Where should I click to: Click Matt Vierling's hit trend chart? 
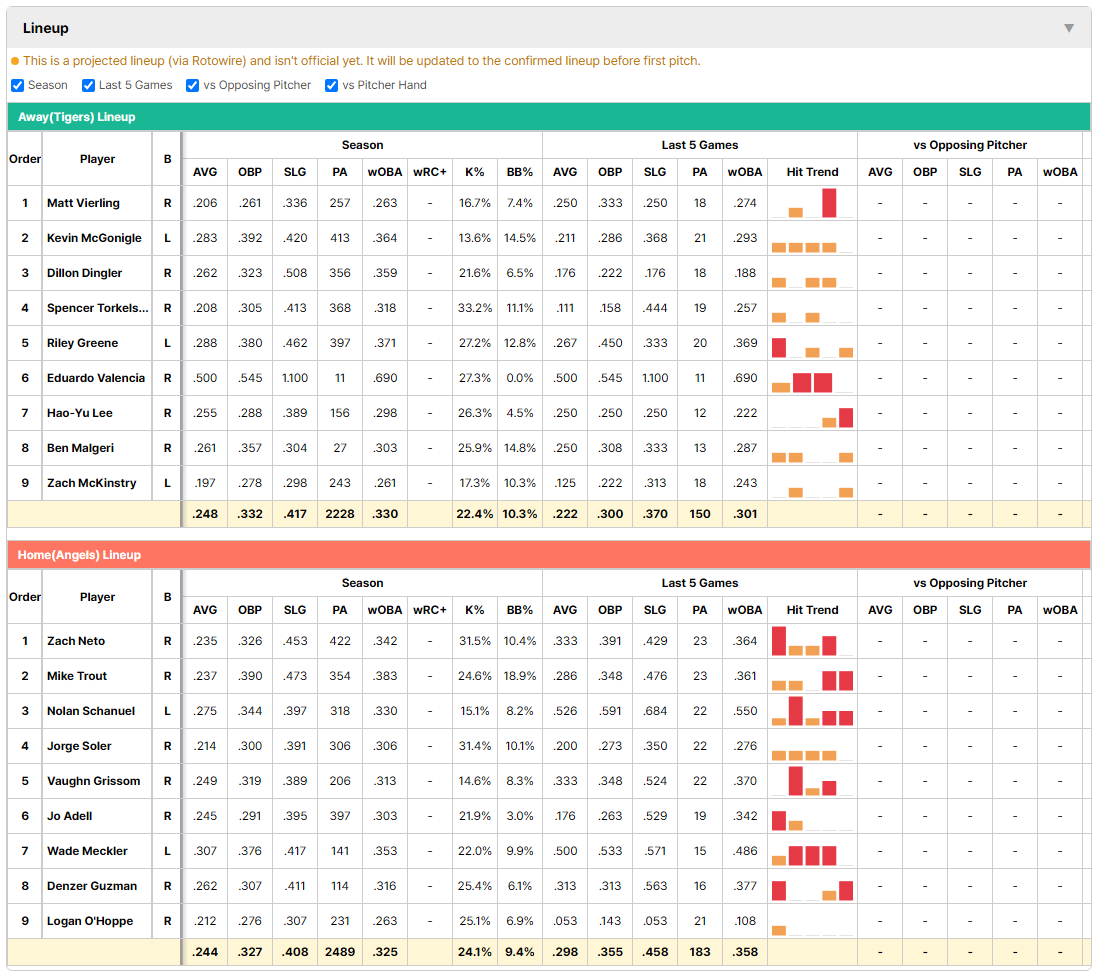pyautogui.click(x=812, y=203)
